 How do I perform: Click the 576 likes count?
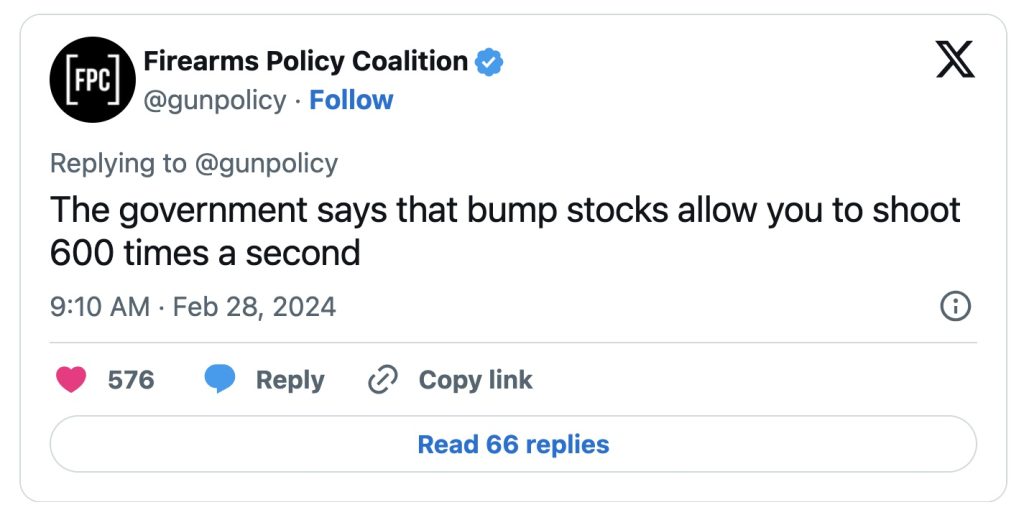point(131,380)
